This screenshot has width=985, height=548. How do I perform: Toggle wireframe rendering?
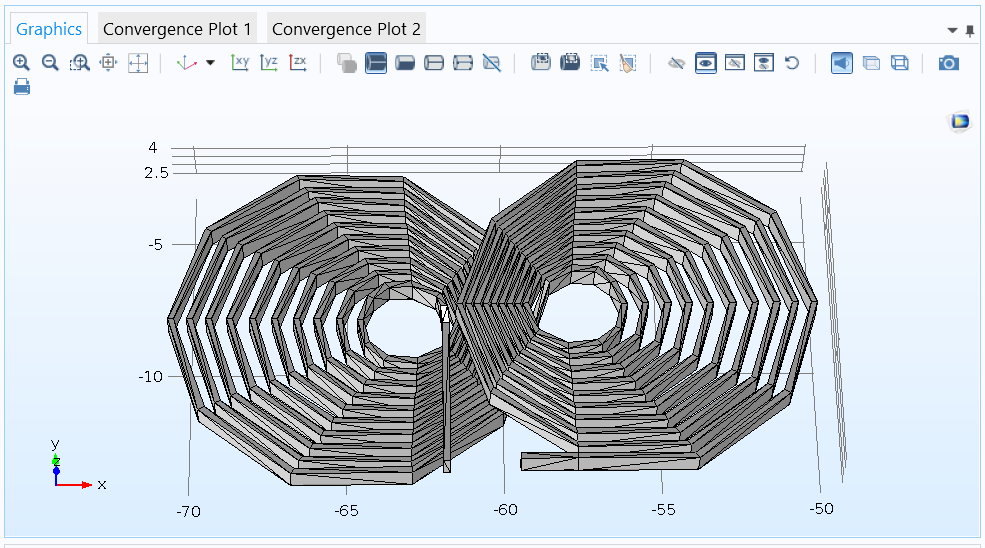coord(900,63)
